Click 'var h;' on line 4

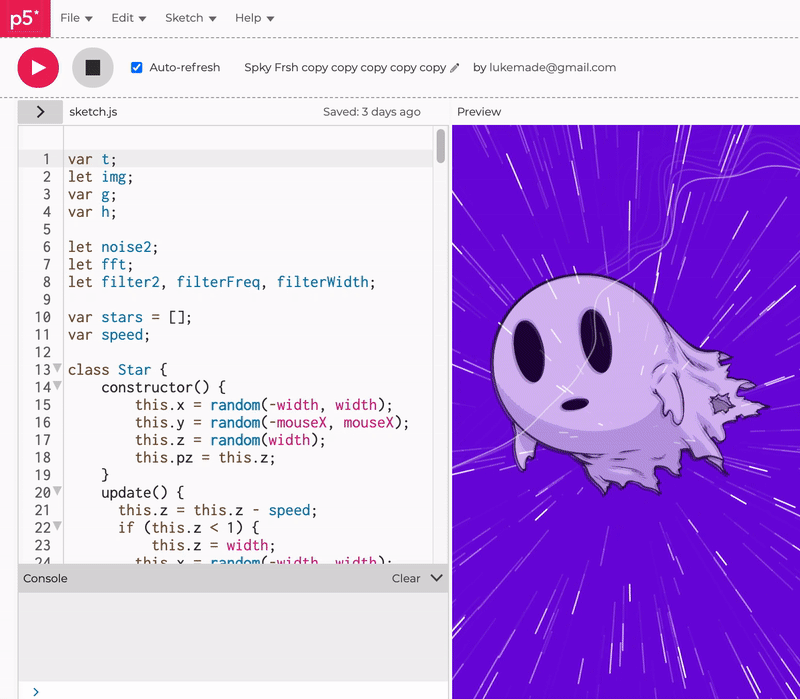pos(92,212)
